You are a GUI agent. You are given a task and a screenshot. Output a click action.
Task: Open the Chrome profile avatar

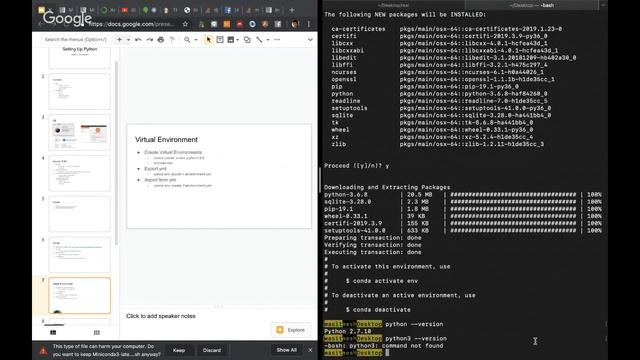[x=295, y=24]
